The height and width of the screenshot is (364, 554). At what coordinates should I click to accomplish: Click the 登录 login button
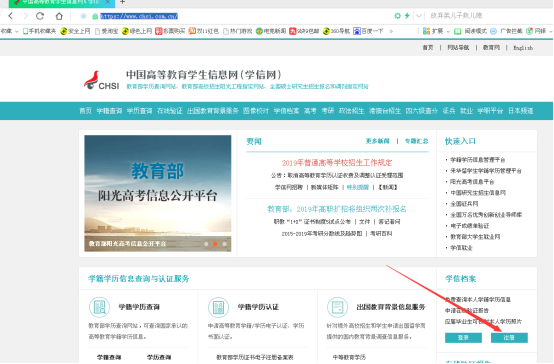463,338
